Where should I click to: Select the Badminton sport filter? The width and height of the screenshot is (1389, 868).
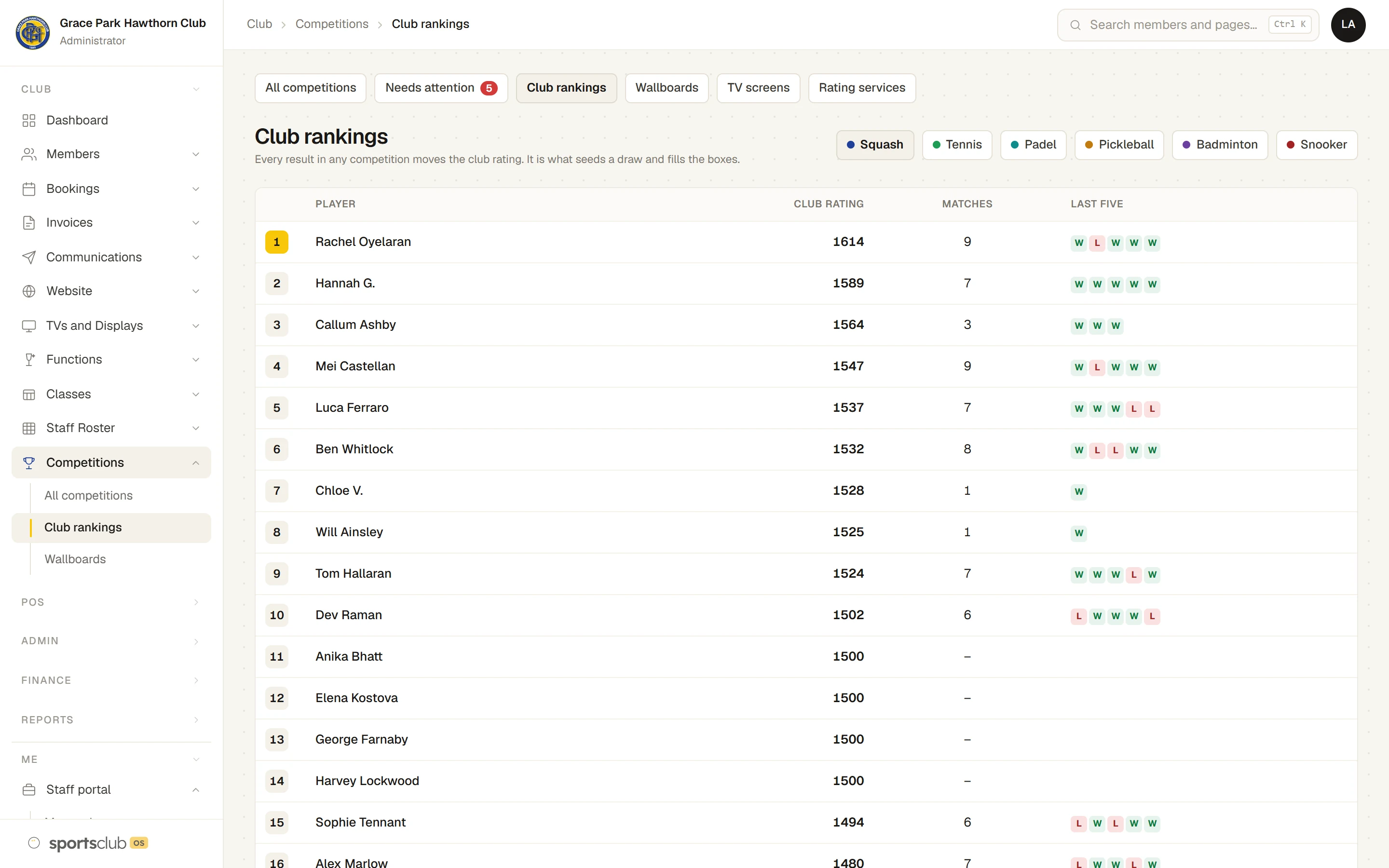(x=1220, y=145)
